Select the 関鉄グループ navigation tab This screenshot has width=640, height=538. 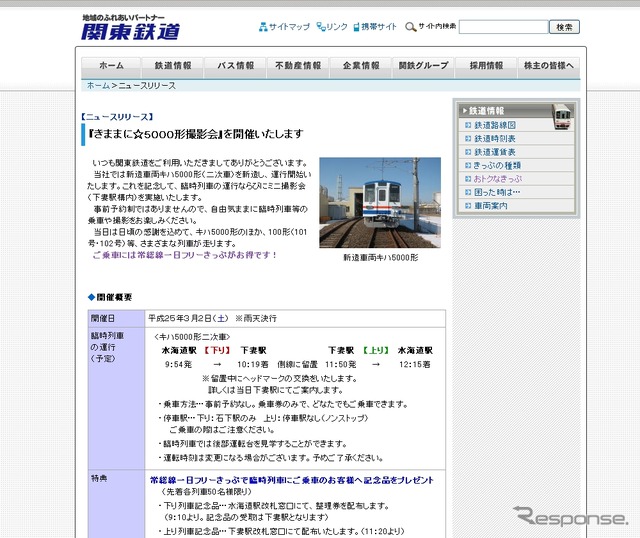tap(423, 66)
